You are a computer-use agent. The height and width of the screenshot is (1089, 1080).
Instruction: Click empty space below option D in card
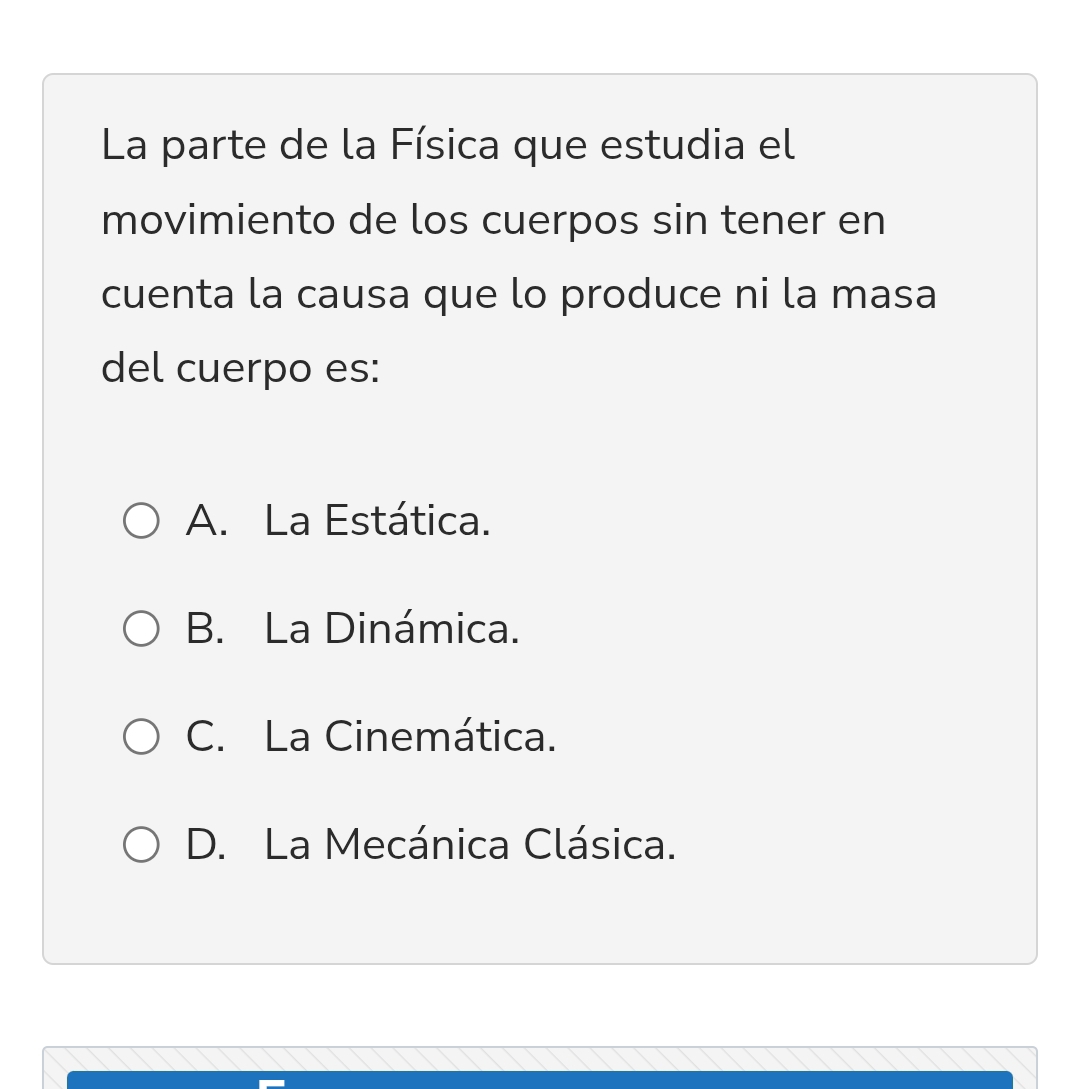540,920
